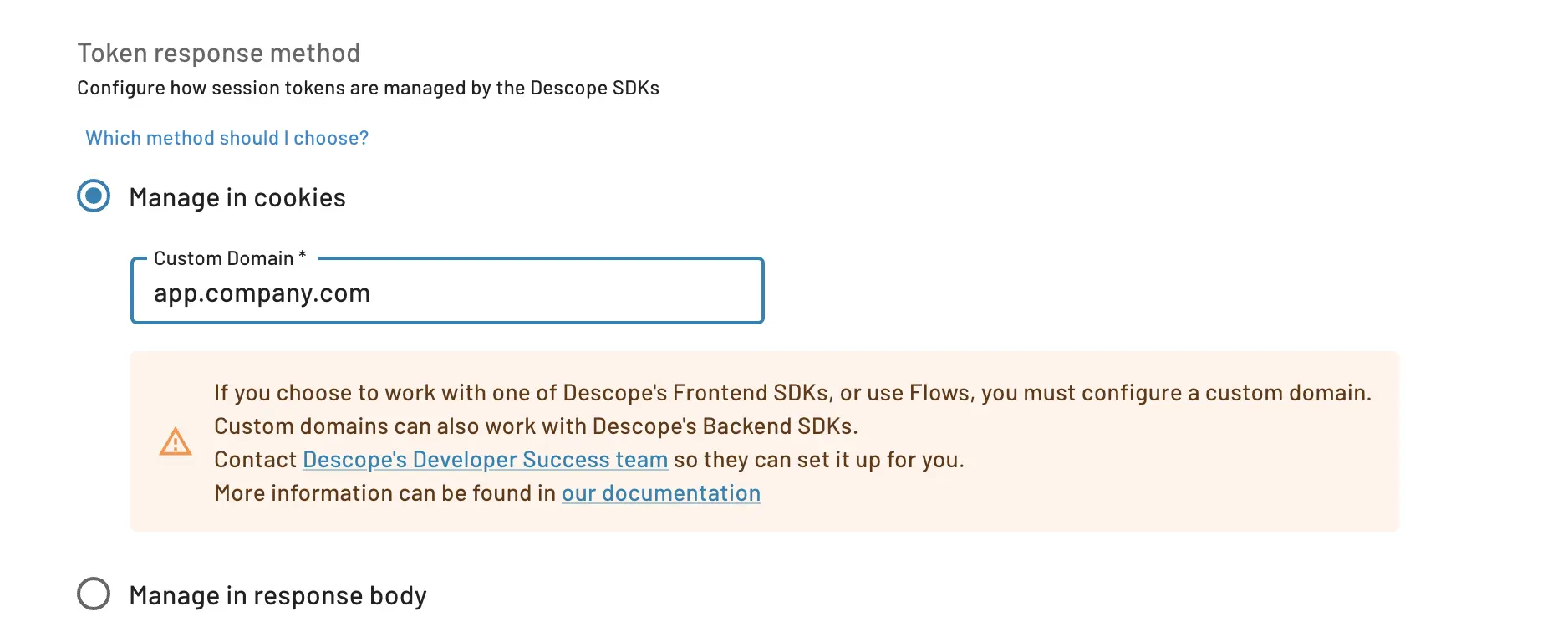This screenshot has height=627, width=1568.
Task: Click the 'Token response method' heading
Action: point(218,52)
